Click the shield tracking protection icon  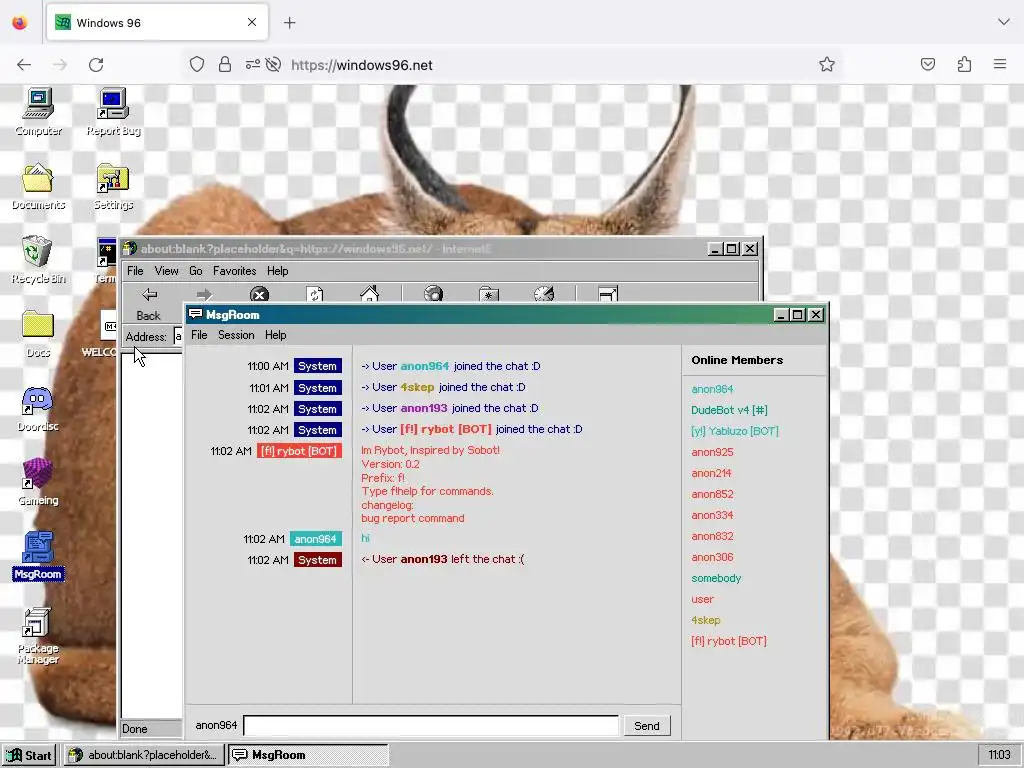pyautogui.click(x=197, y=64)
